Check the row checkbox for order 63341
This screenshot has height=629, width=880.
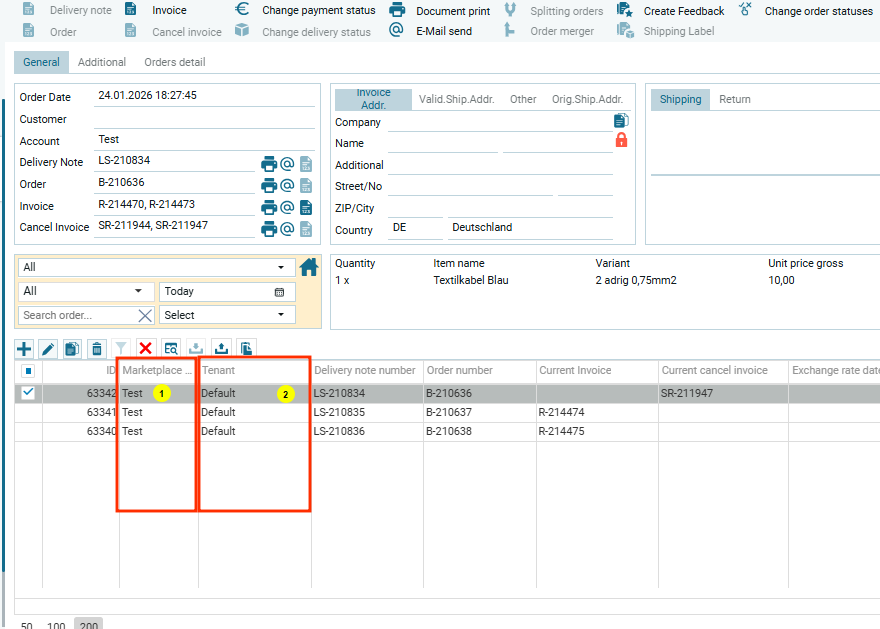(x=28, y=412)
